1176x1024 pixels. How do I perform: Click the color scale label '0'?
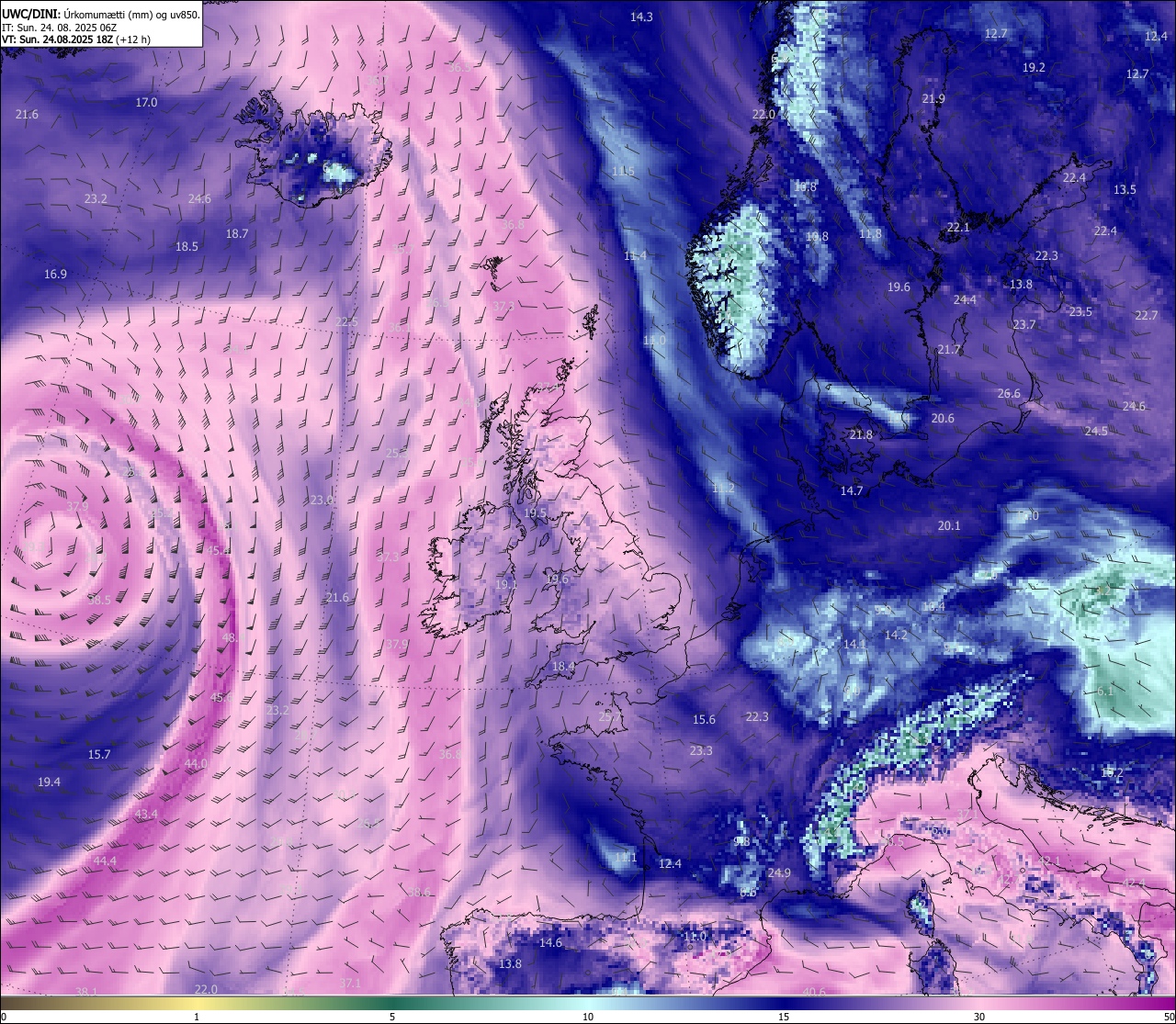(x=3, y=1017)
